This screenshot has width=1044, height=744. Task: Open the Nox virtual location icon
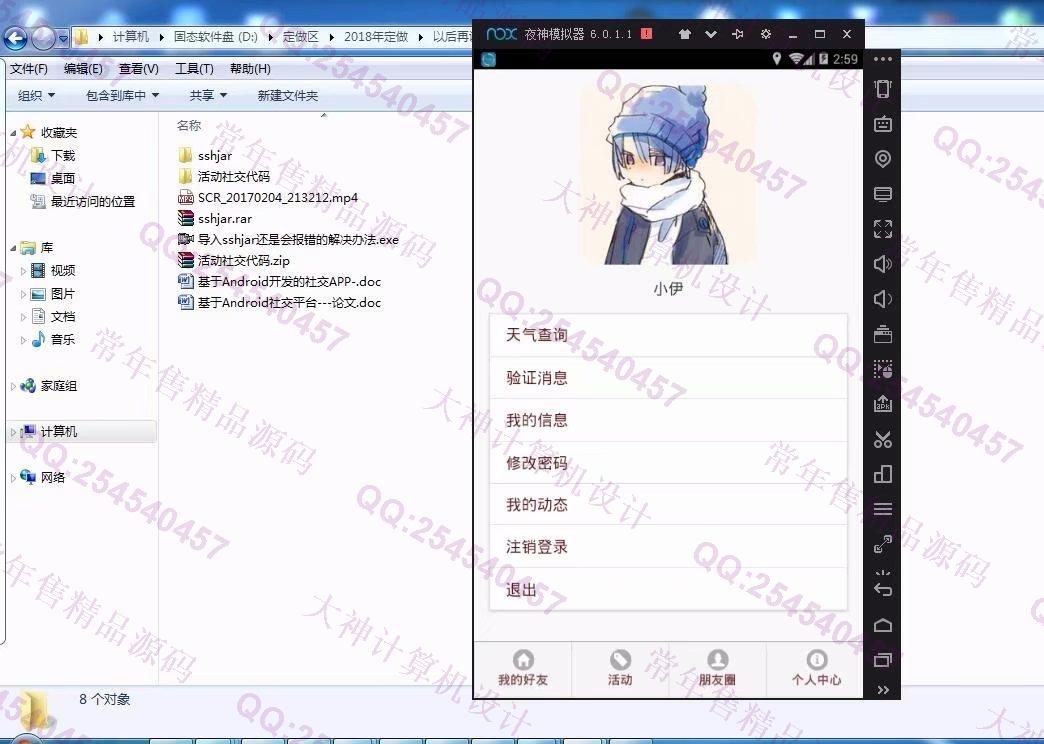point(882,159)
